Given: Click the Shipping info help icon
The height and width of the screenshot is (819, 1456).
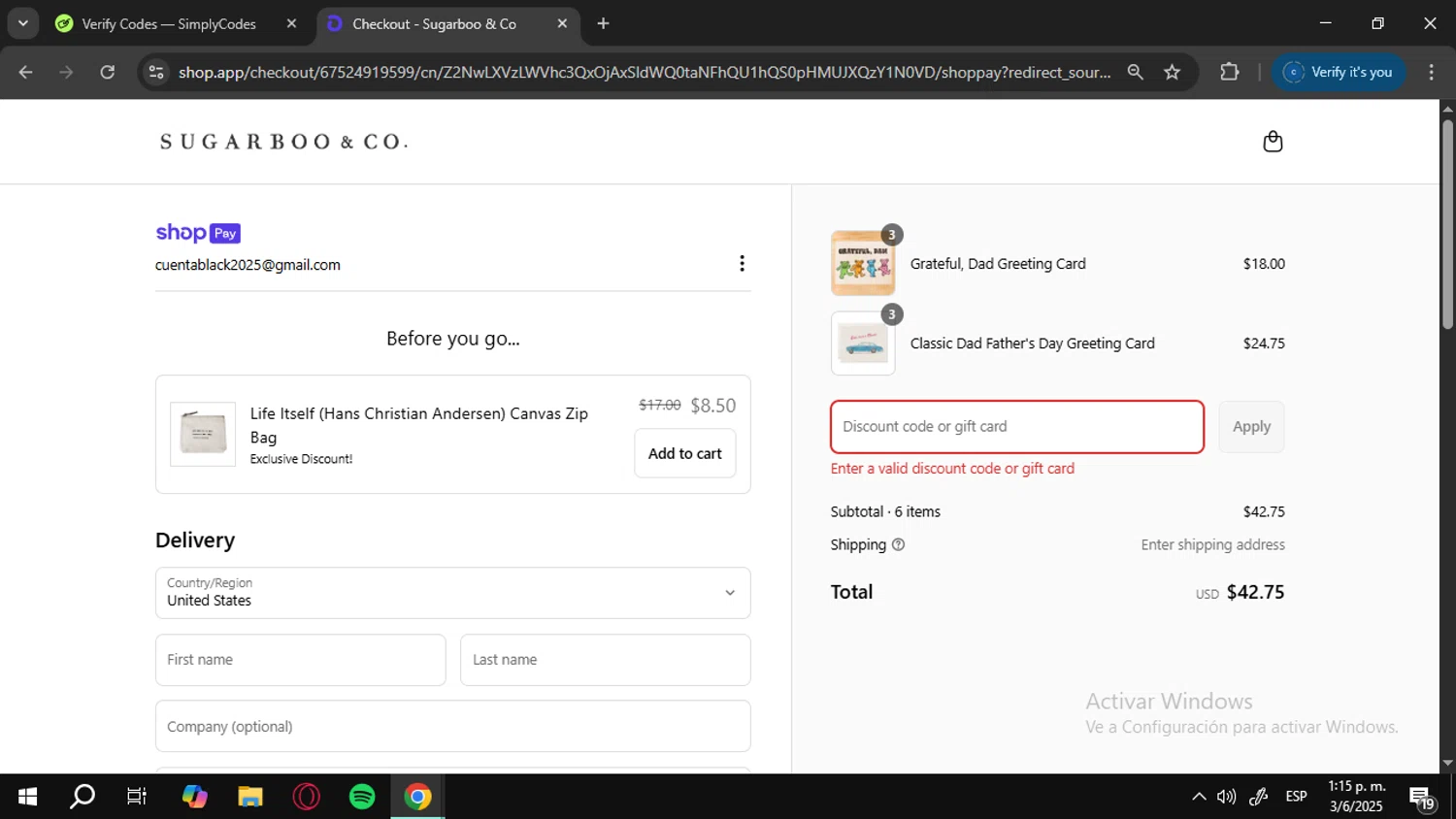Looking at the screenshot, I should tap(898, 544).
